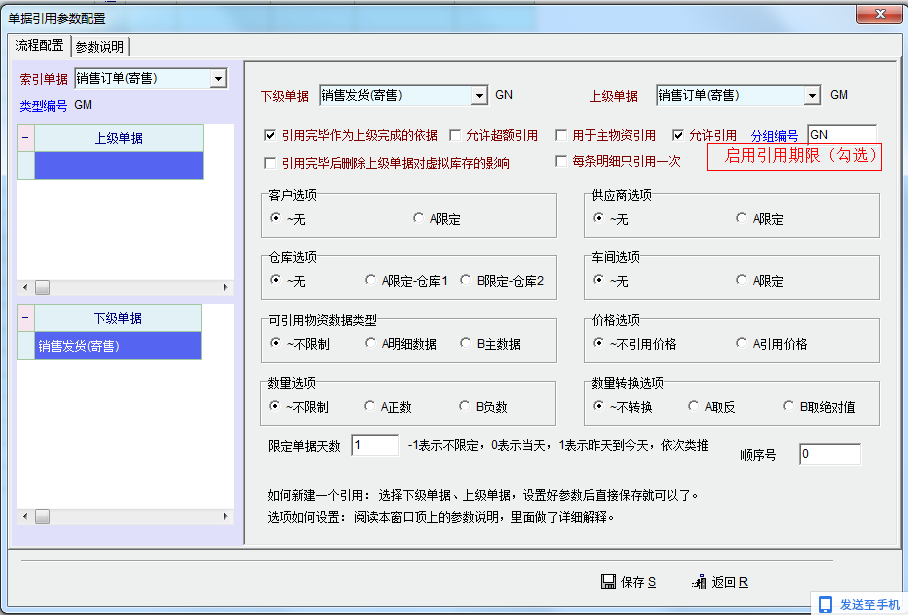Select the 流程配置 tab

(x=39, y=46)
